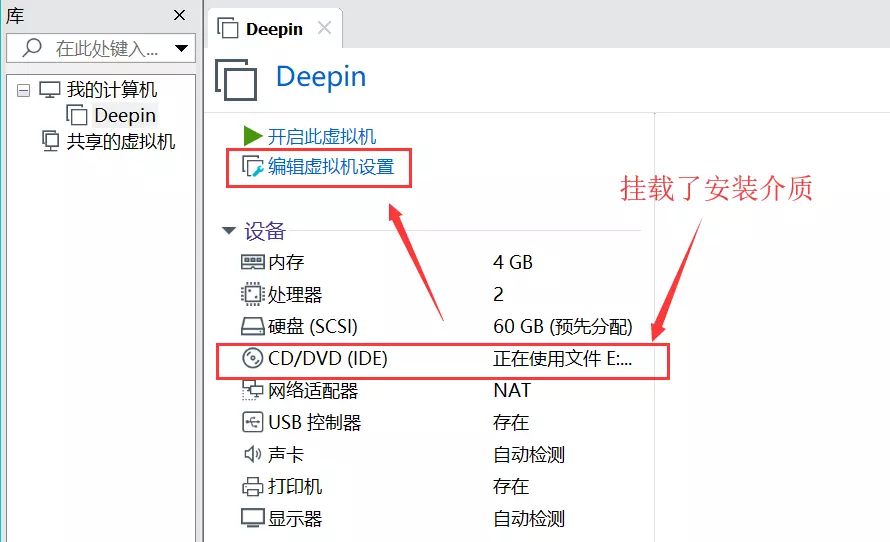Click the CD/DVD (IDE) device label
The width and height of the screenshot is (890, 542).
(x=328, y=359)
